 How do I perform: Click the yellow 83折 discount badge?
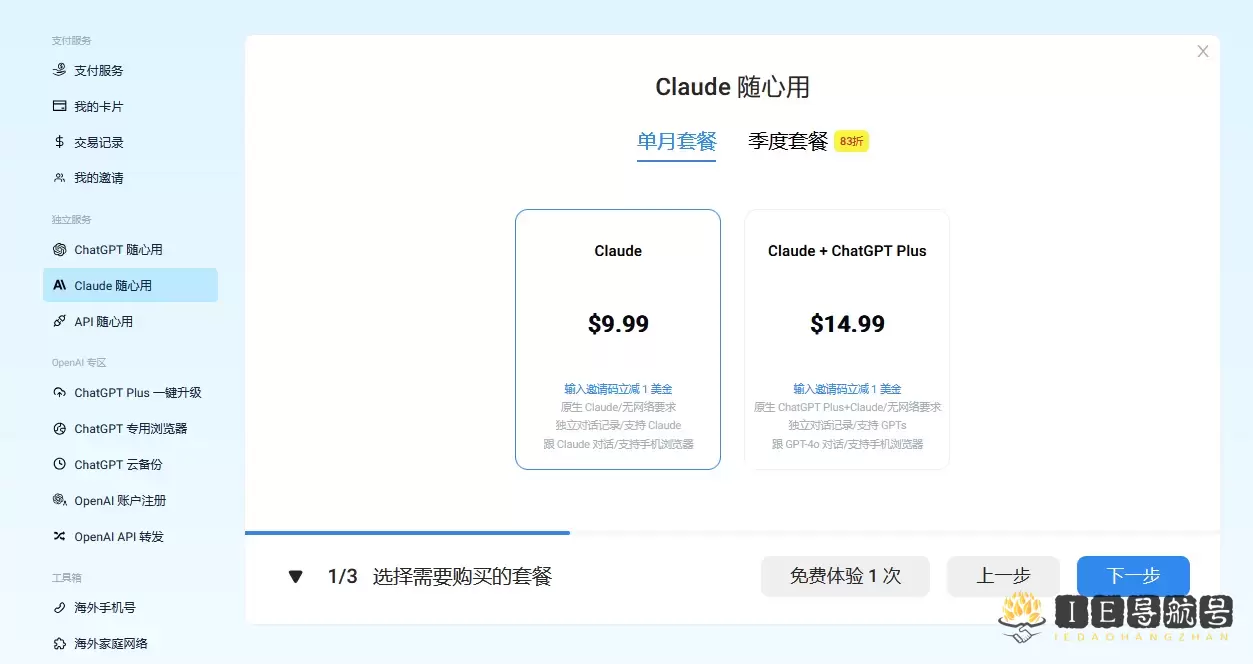[x=852, y=141]
